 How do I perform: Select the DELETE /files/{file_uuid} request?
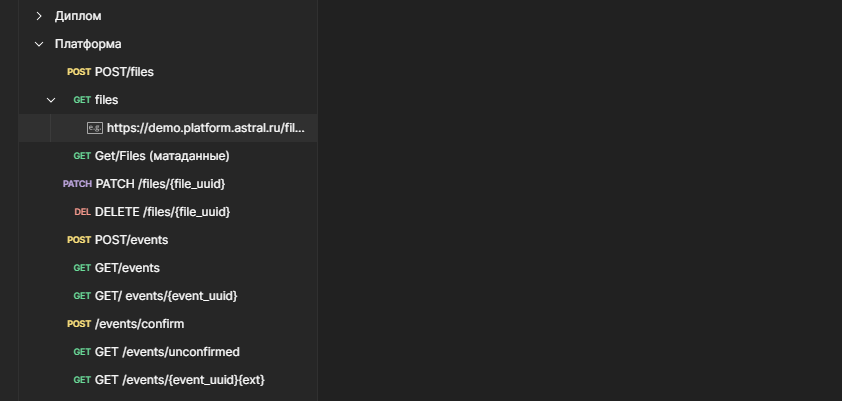click(162, 212)
